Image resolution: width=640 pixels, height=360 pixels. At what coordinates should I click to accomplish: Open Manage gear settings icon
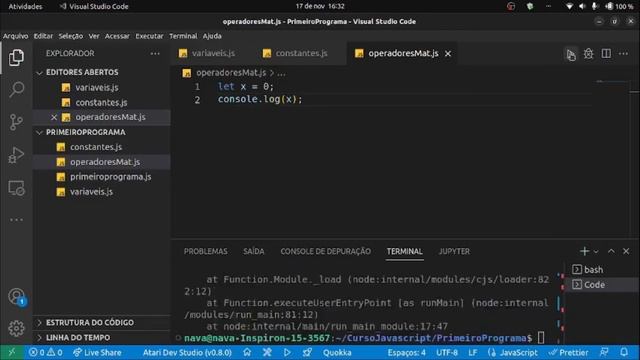coord(16,328)
